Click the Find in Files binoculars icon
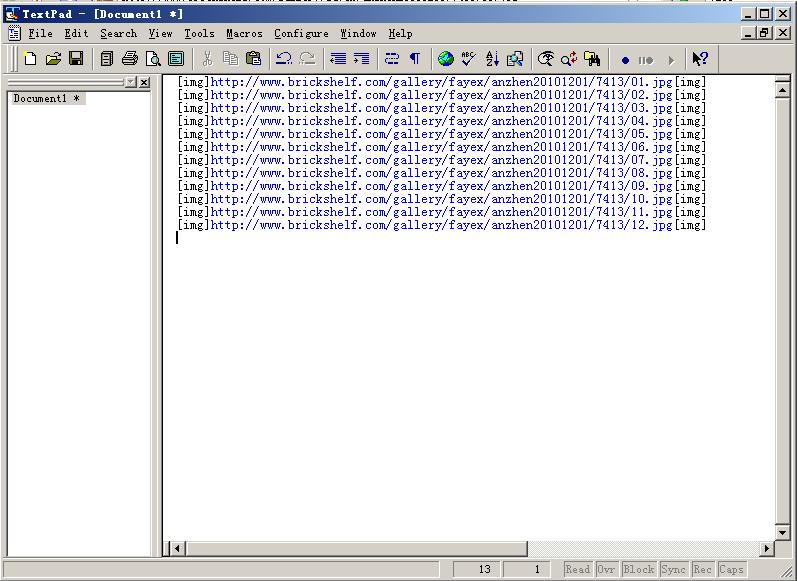 (592, 59)
